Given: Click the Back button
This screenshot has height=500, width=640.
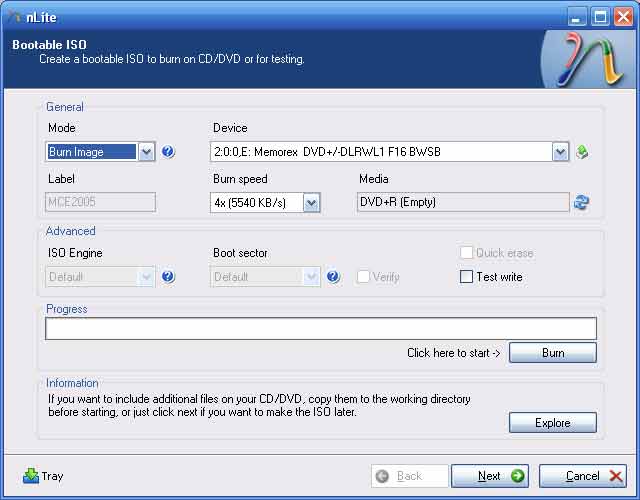Looking at the screenshot, I should click(x=410, y=476).
